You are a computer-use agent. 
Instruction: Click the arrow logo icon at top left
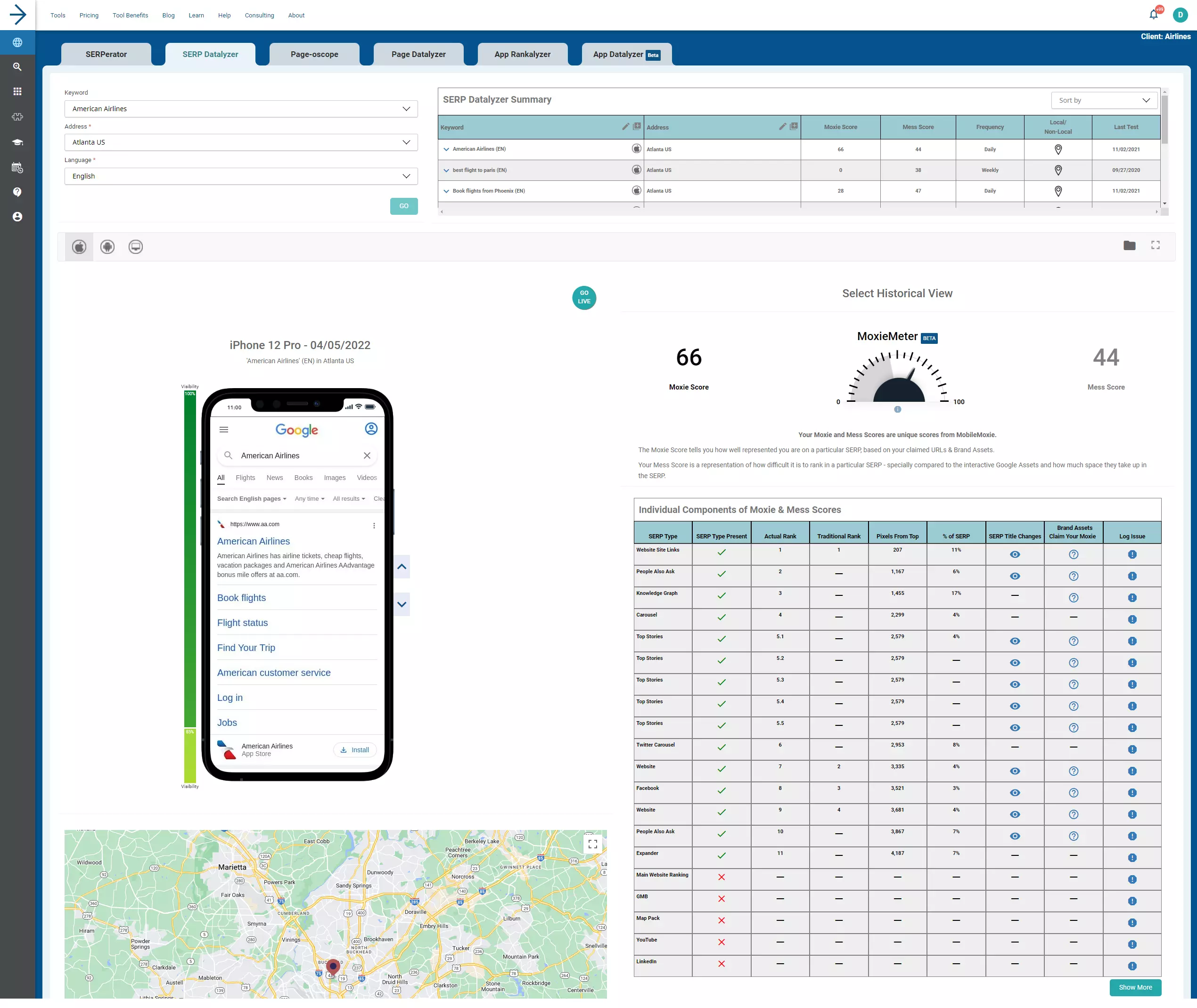point(18,15)
